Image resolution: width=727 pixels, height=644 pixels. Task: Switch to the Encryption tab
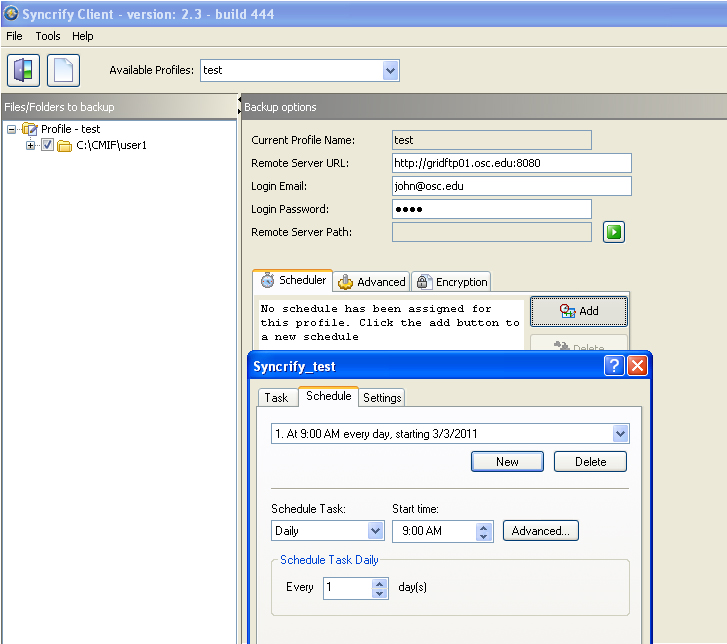[451, 282]
